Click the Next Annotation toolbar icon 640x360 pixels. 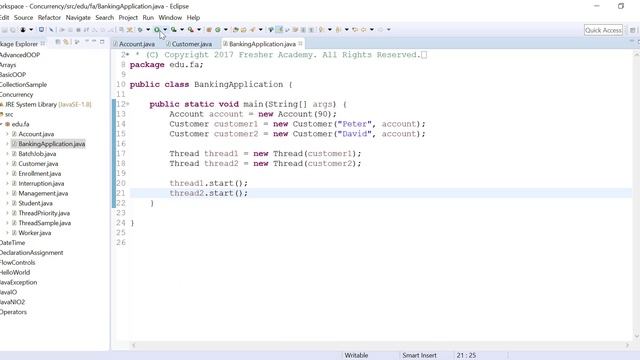pyautogui.click(x=321, y=29)
